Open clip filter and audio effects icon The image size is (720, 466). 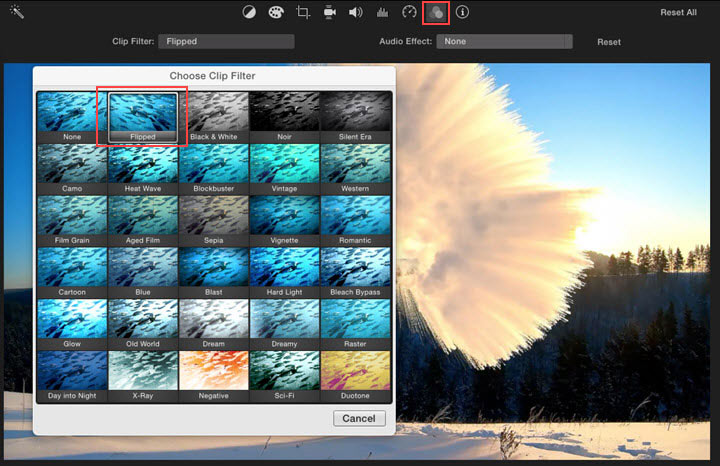pos(435,12)
